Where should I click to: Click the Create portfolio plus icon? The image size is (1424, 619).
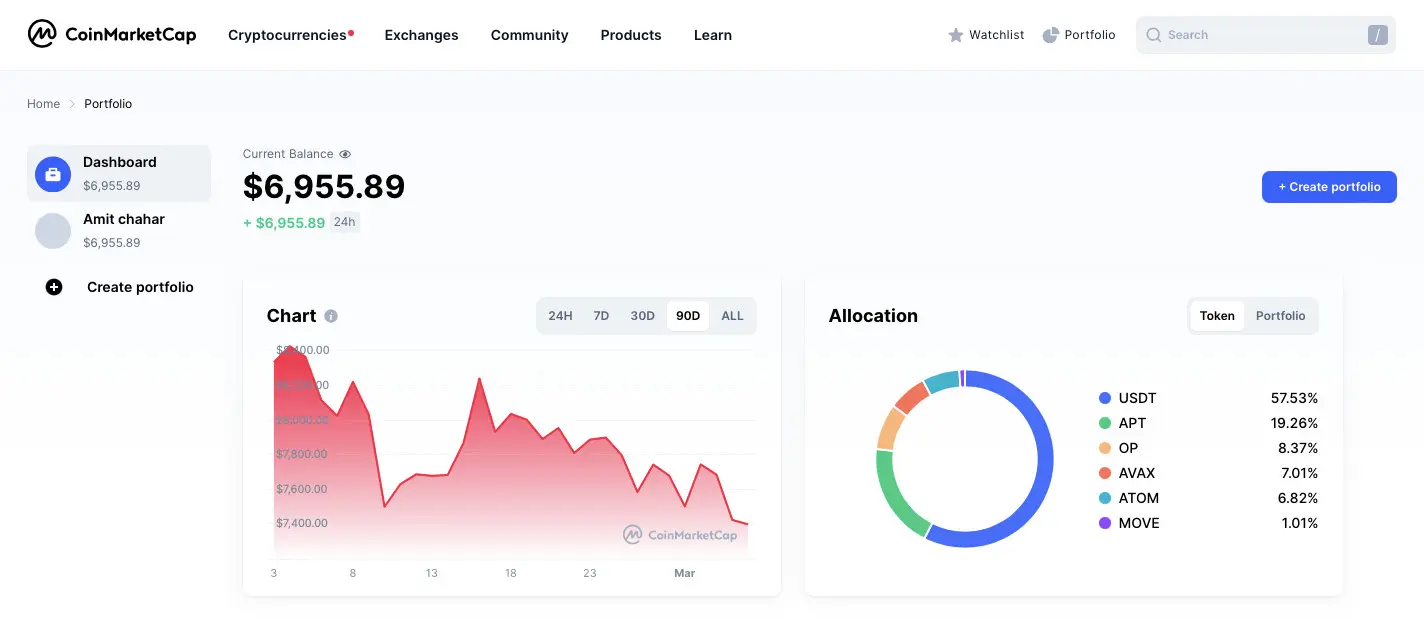[x=53, y=287]
